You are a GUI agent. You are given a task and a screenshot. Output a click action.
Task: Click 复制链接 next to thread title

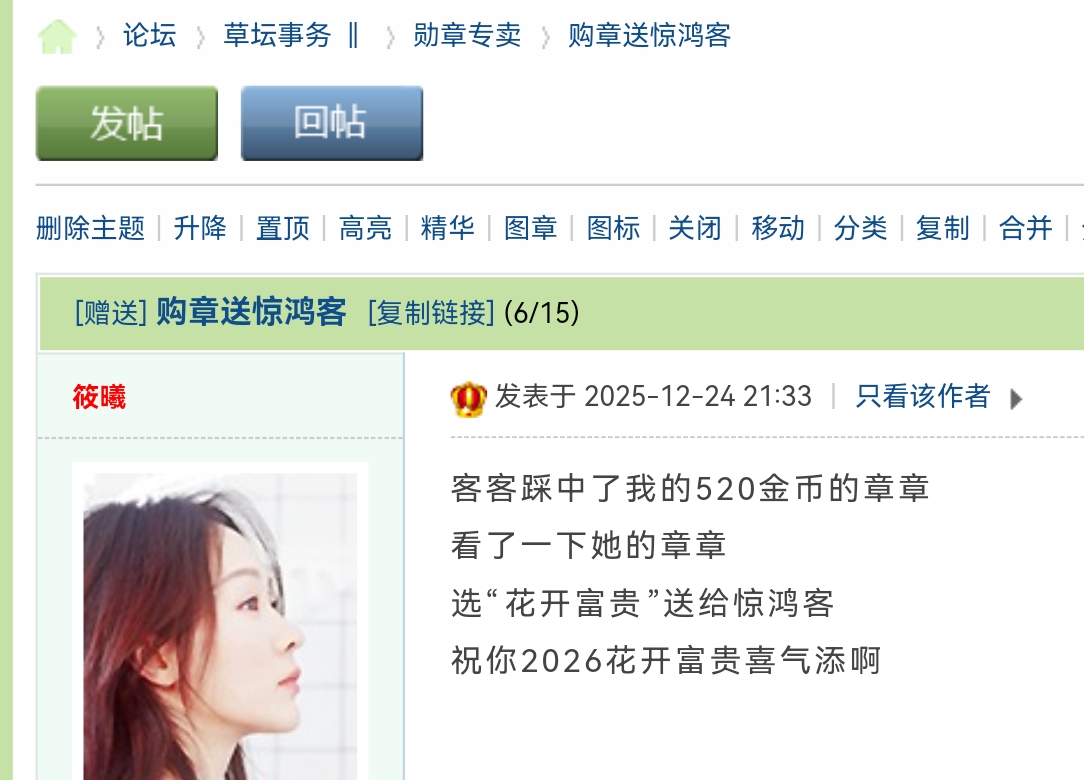click(x=431, y=313)
